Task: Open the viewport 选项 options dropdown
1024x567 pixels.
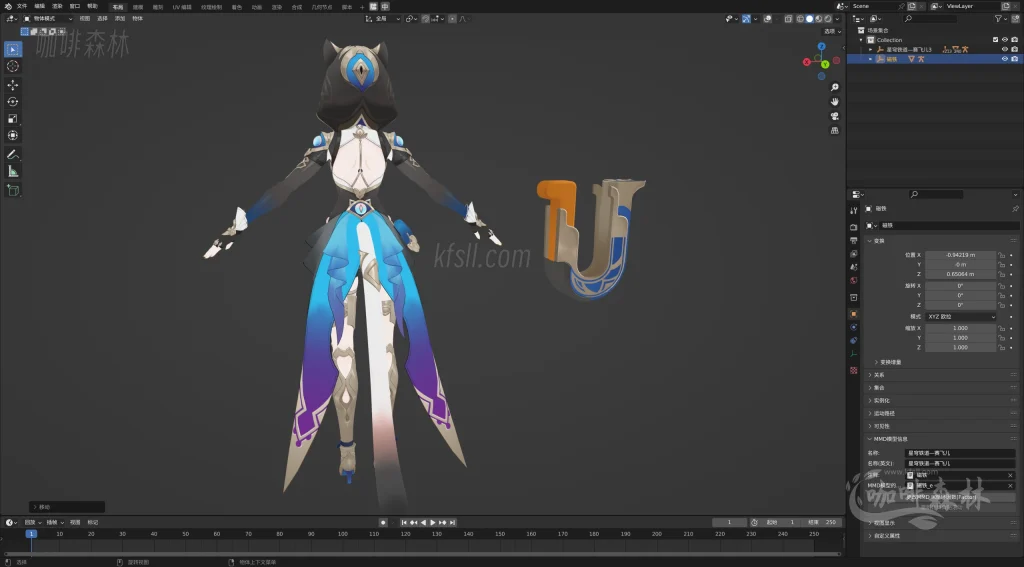Action: 832,31
